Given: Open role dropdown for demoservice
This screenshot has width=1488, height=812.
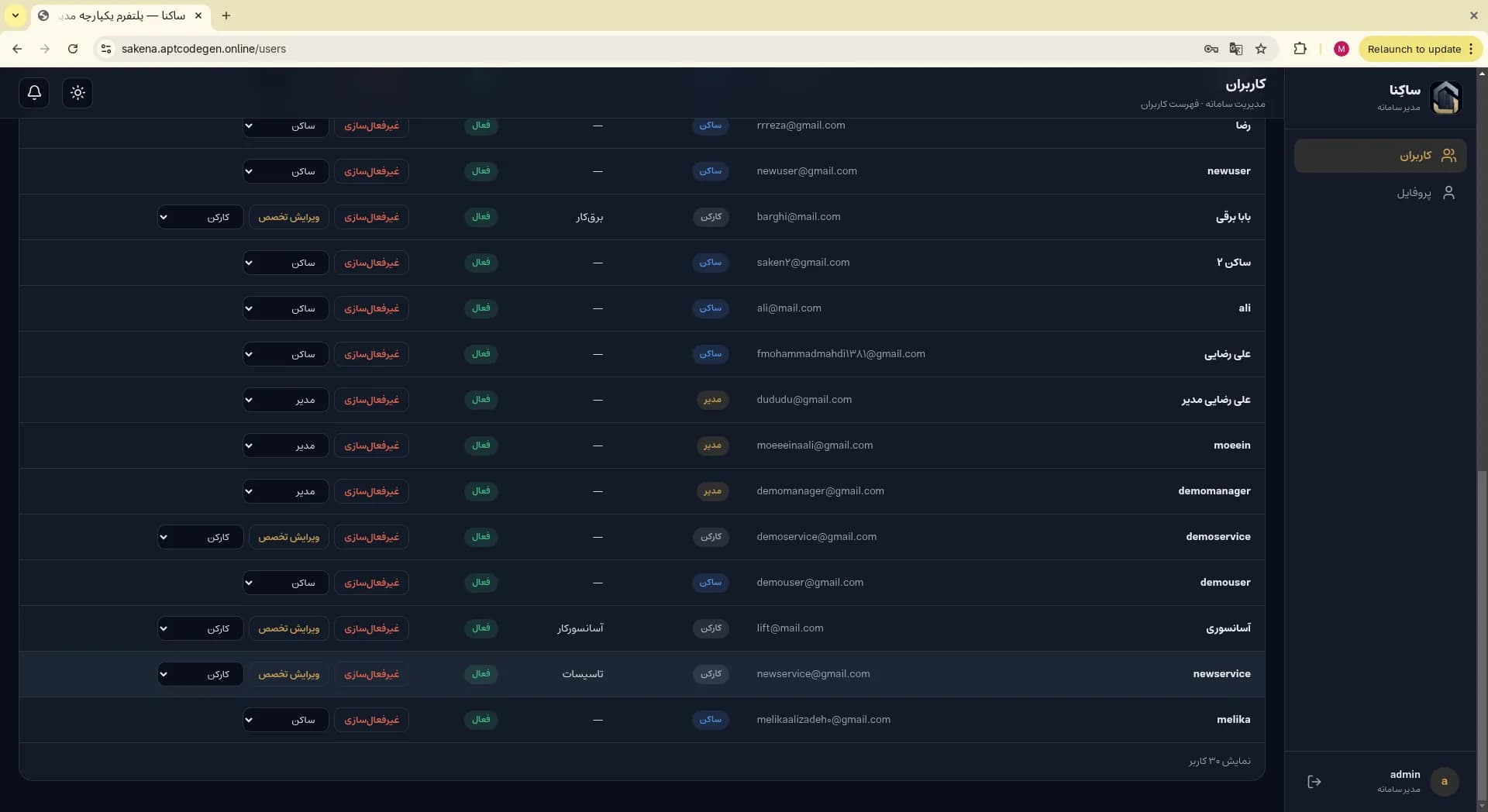Looking at the screenshot, I should tap(200, 537).
